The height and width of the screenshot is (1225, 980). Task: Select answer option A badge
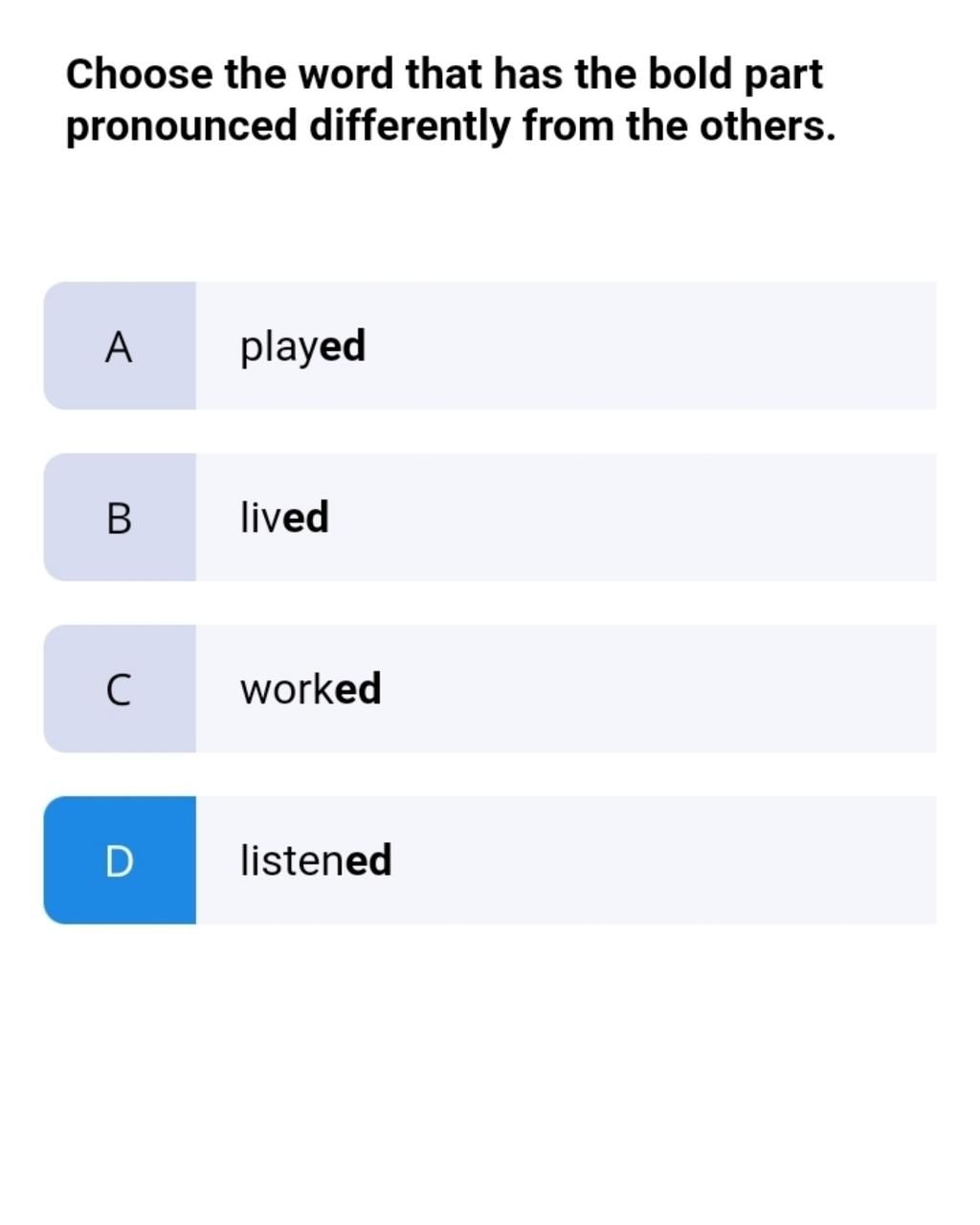click(x=120, y=345)
